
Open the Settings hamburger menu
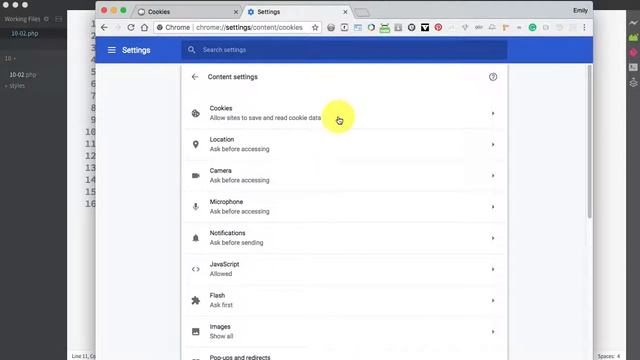[x=111, y=50]
